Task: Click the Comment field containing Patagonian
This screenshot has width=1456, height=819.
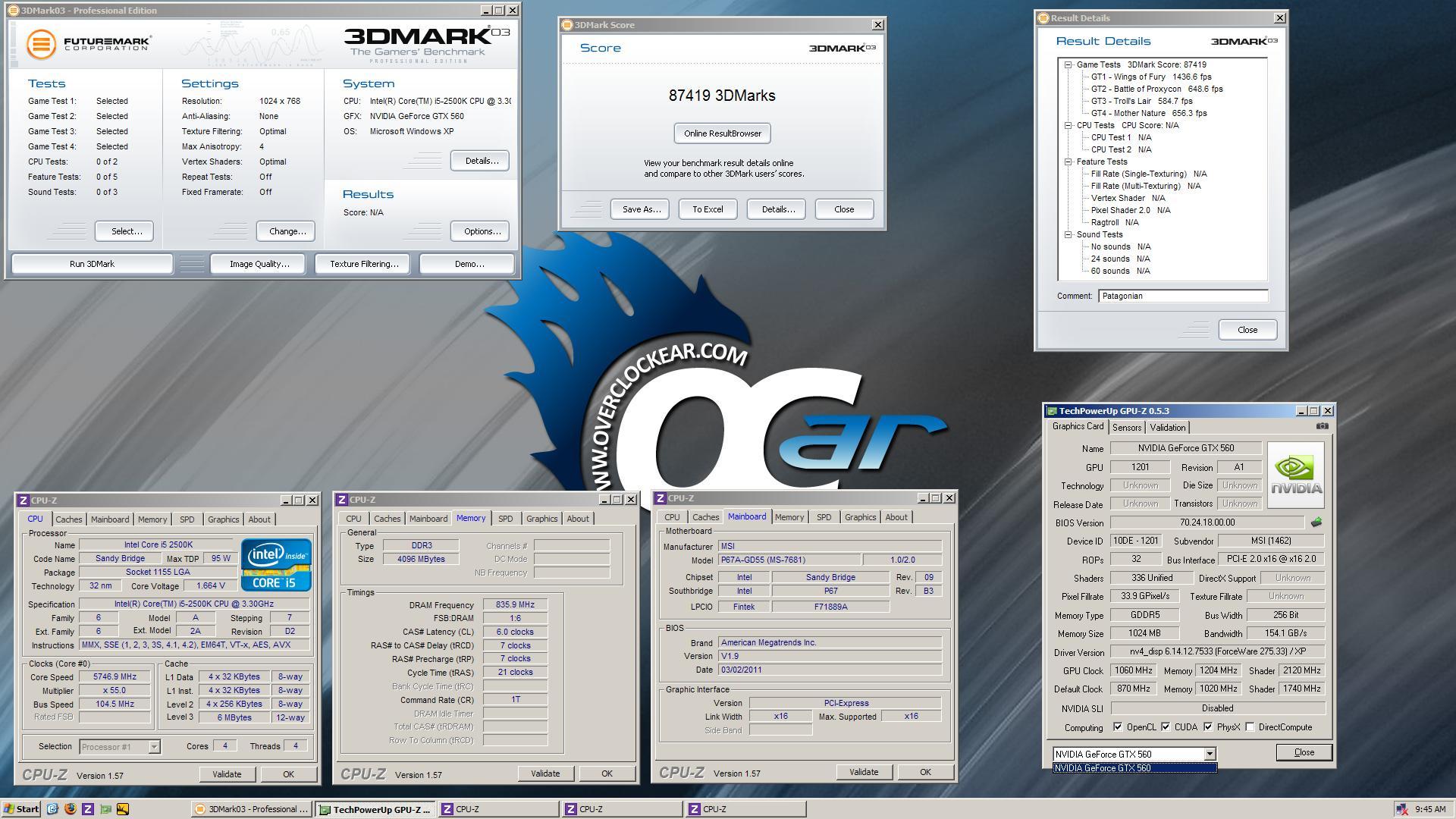Action: click(1183, 296)
